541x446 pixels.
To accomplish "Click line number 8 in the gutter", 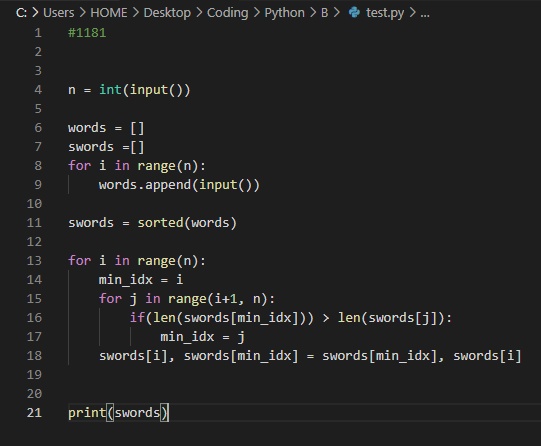I will pos(38,166).
